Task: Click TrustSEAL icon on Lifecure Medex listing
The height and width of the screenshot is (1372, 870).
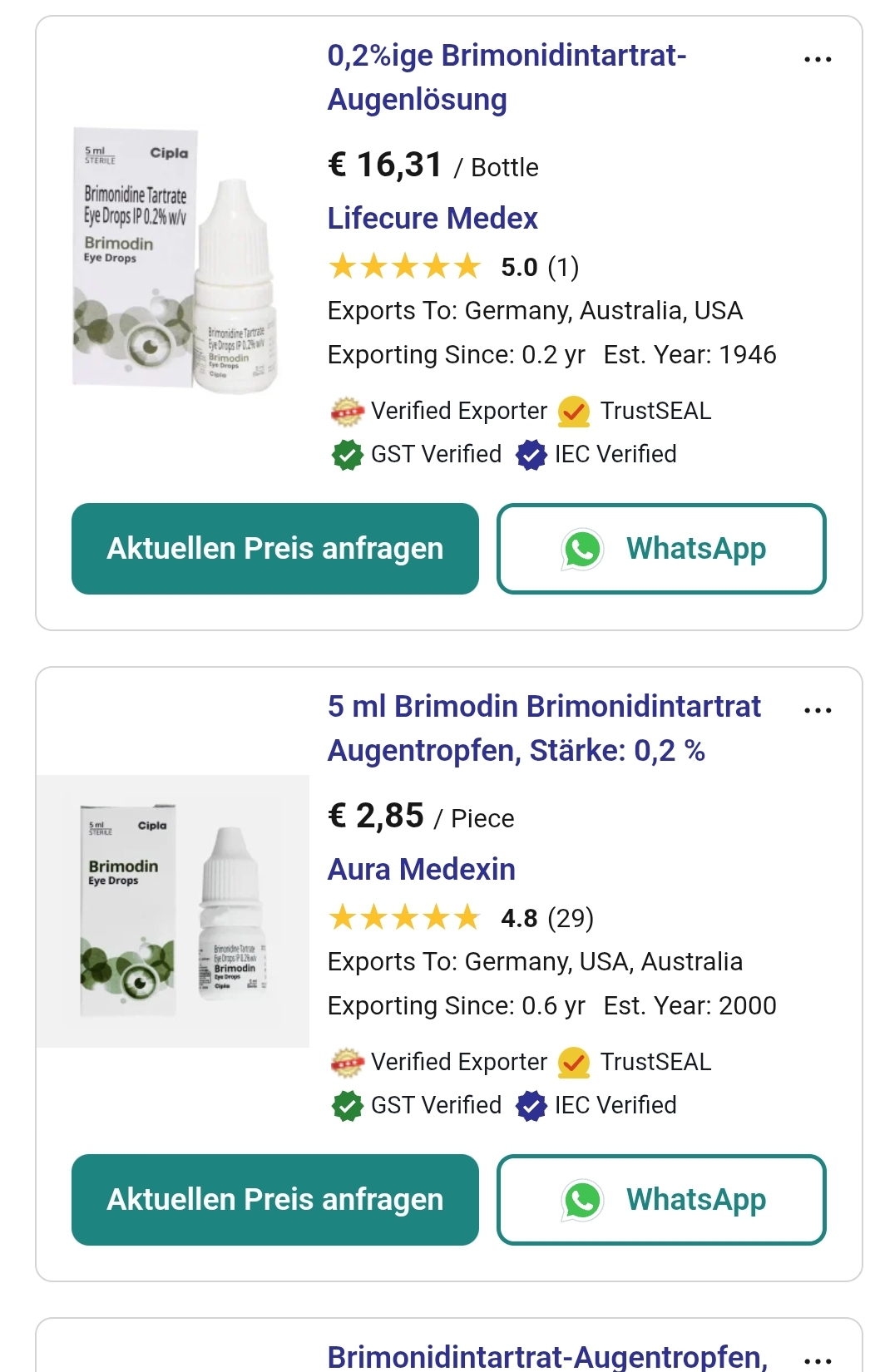Action: (574, 411)
